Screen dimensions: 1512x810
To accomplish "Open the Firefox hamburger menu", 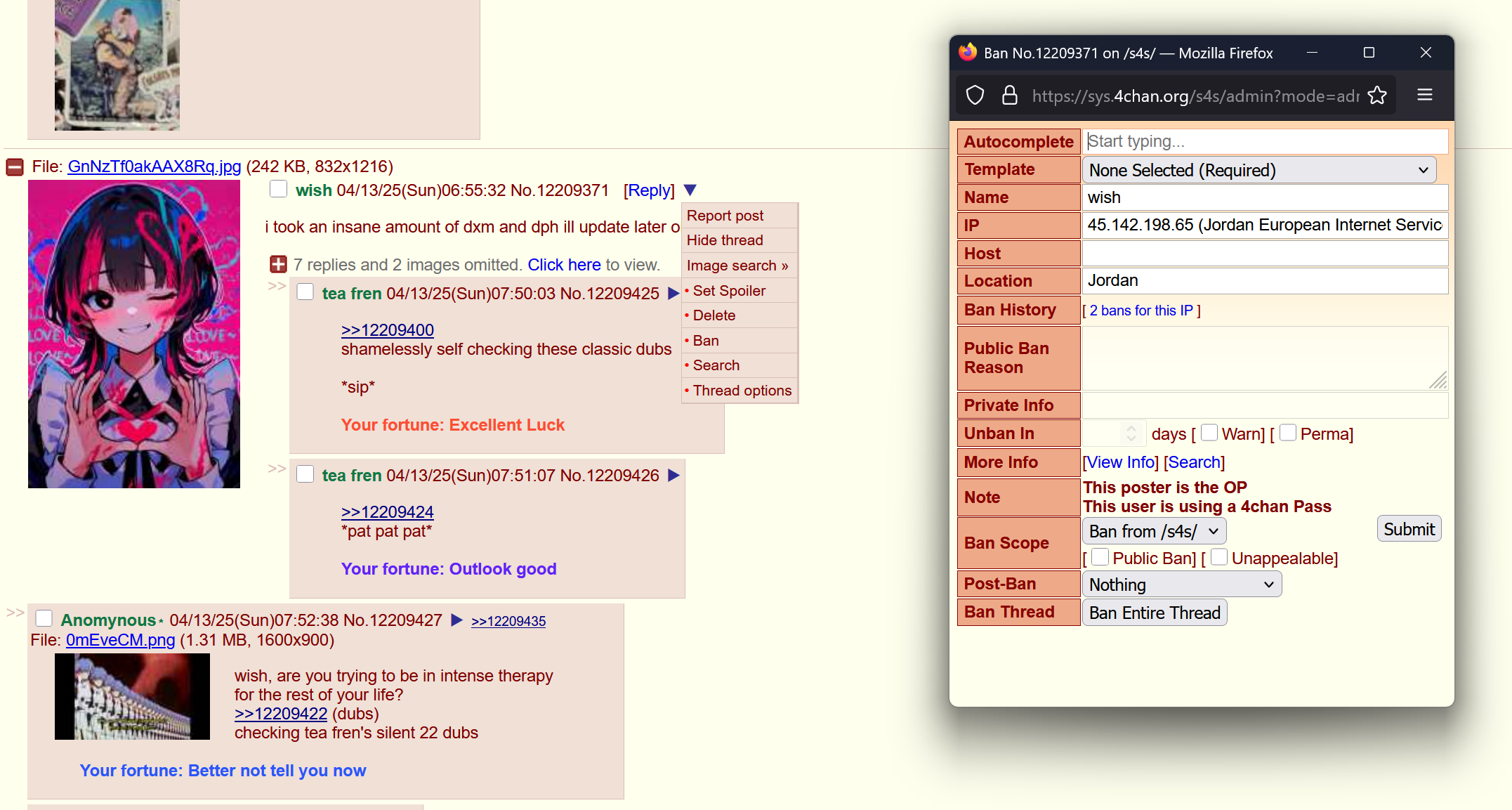I will tap(1424, 95).
